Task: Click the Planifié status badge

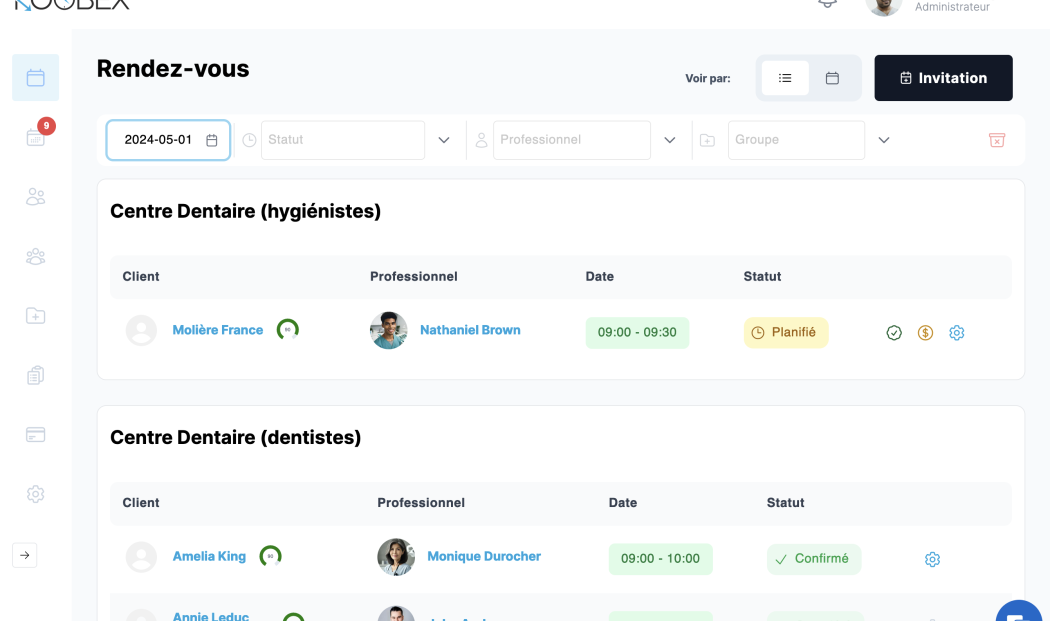Action: 786,332
